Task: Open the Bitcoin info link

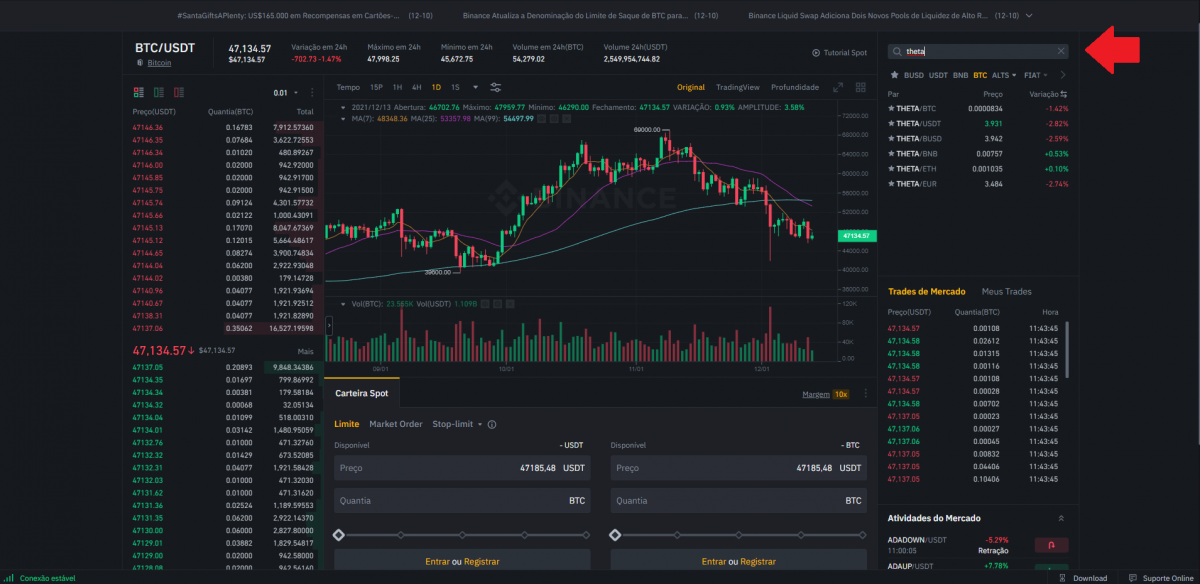Action: tap(159, 63)
